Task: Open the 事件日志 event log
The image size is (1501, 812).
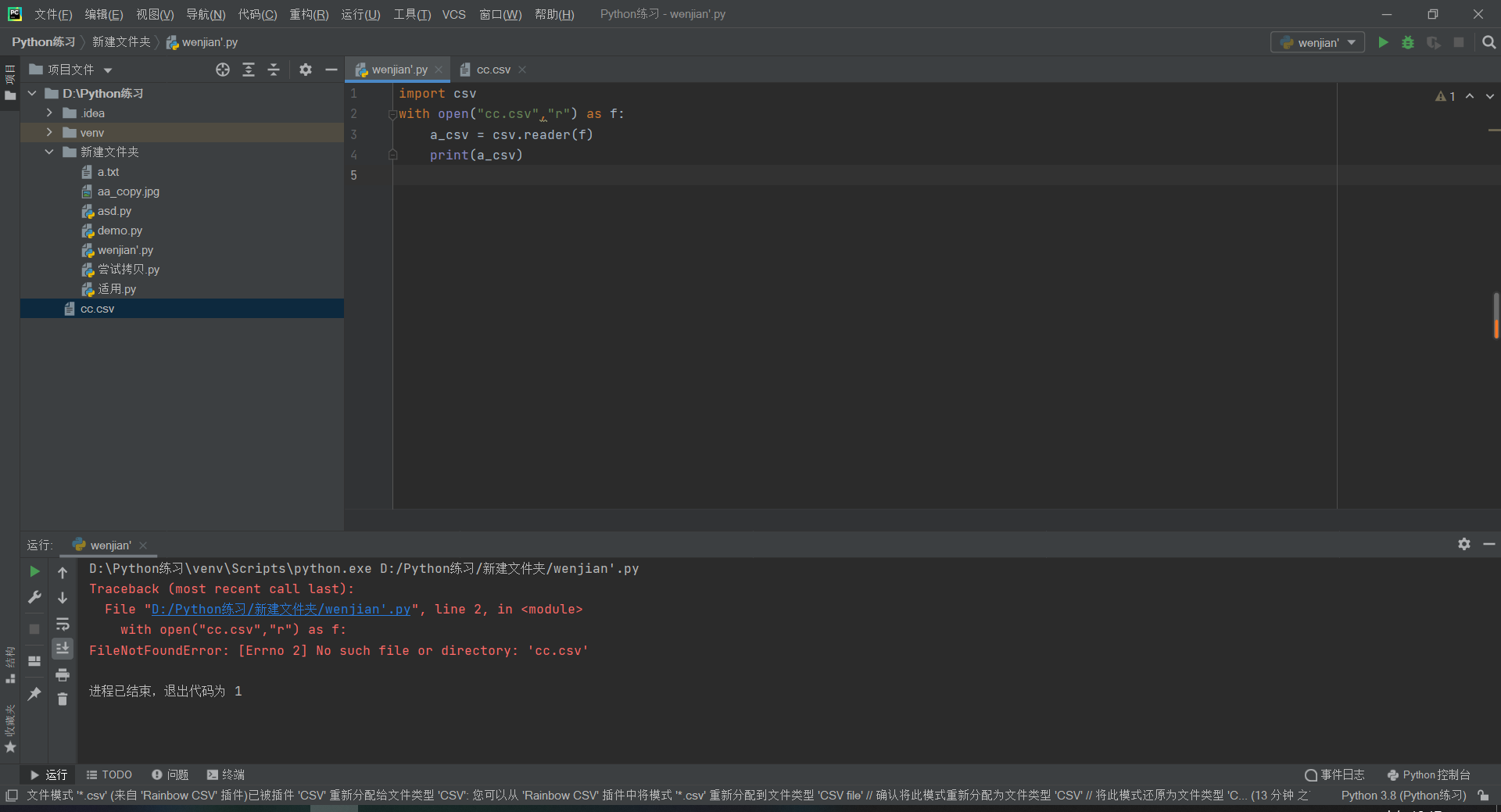Action: [x=1334, y=774]
